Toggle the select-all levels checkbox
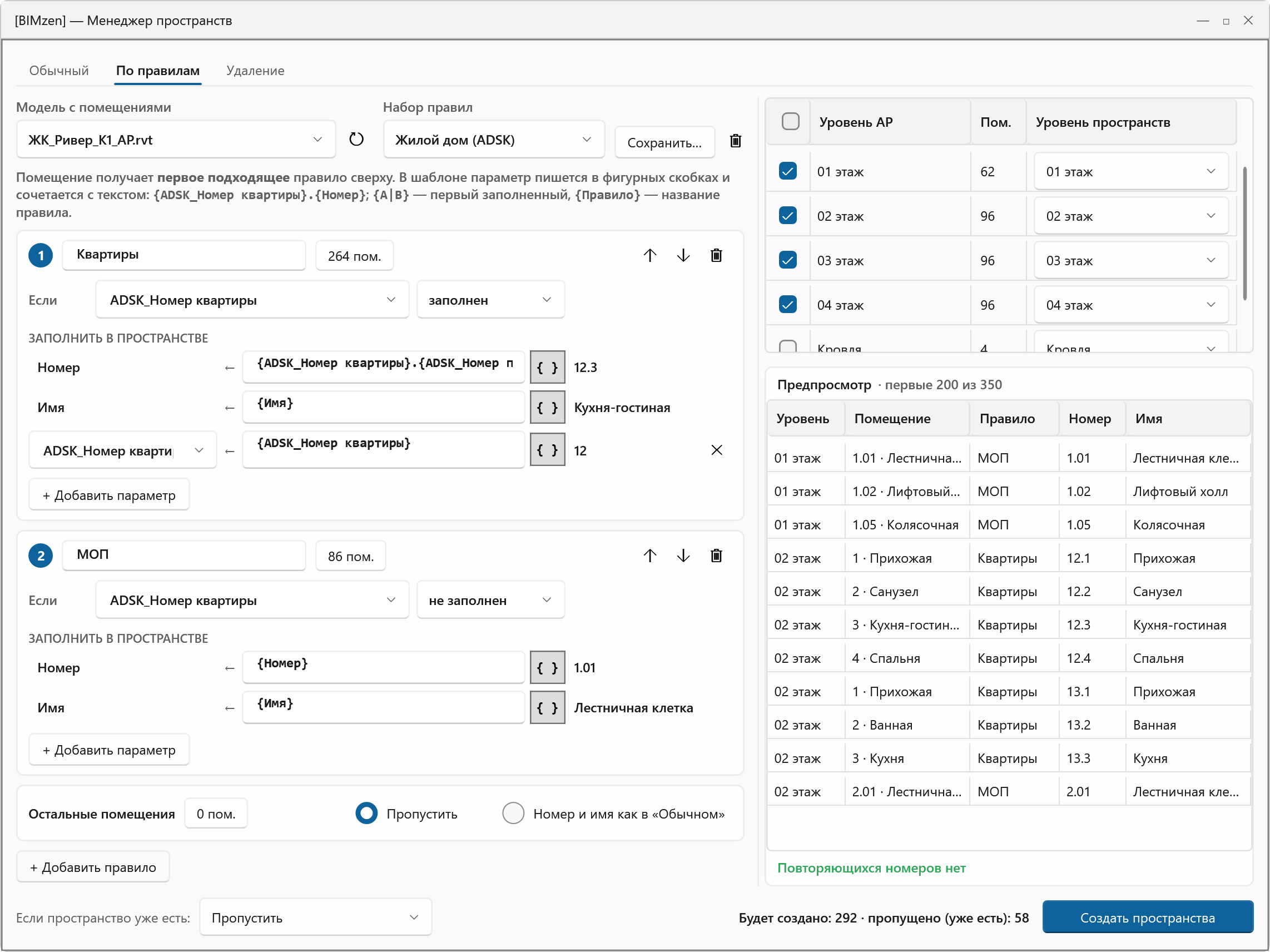Image resolution: width=1270 pixels, height=952 pixels. coord(791,121)
